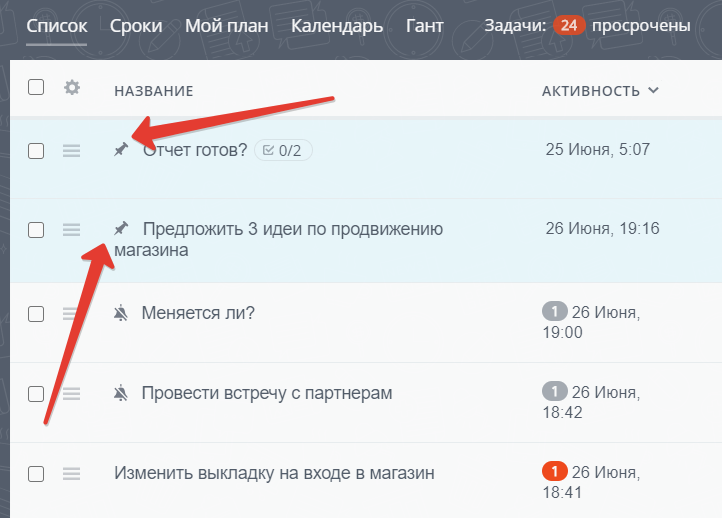Open the 'Гант' tab
This screenshot has height=518, width=722.
pyautogui.click(x=424, y=26)
